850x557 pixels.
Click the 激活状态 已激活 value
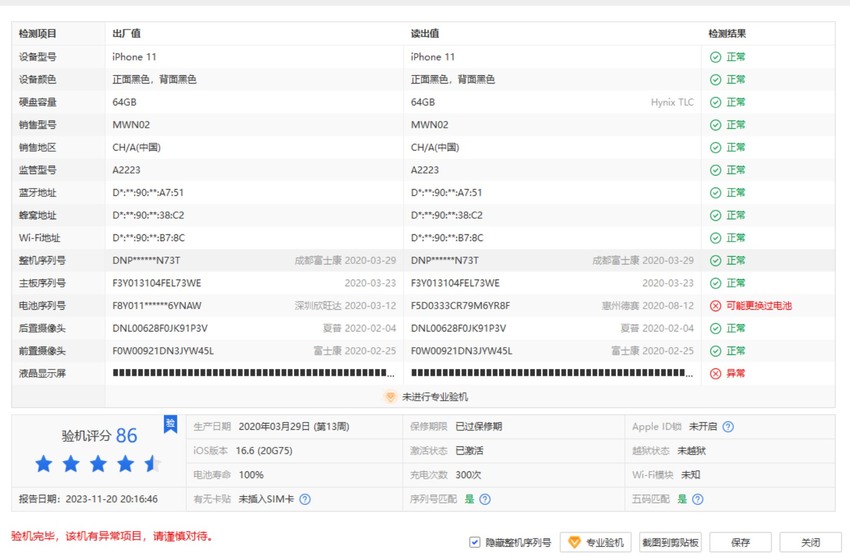click(469, 451)
